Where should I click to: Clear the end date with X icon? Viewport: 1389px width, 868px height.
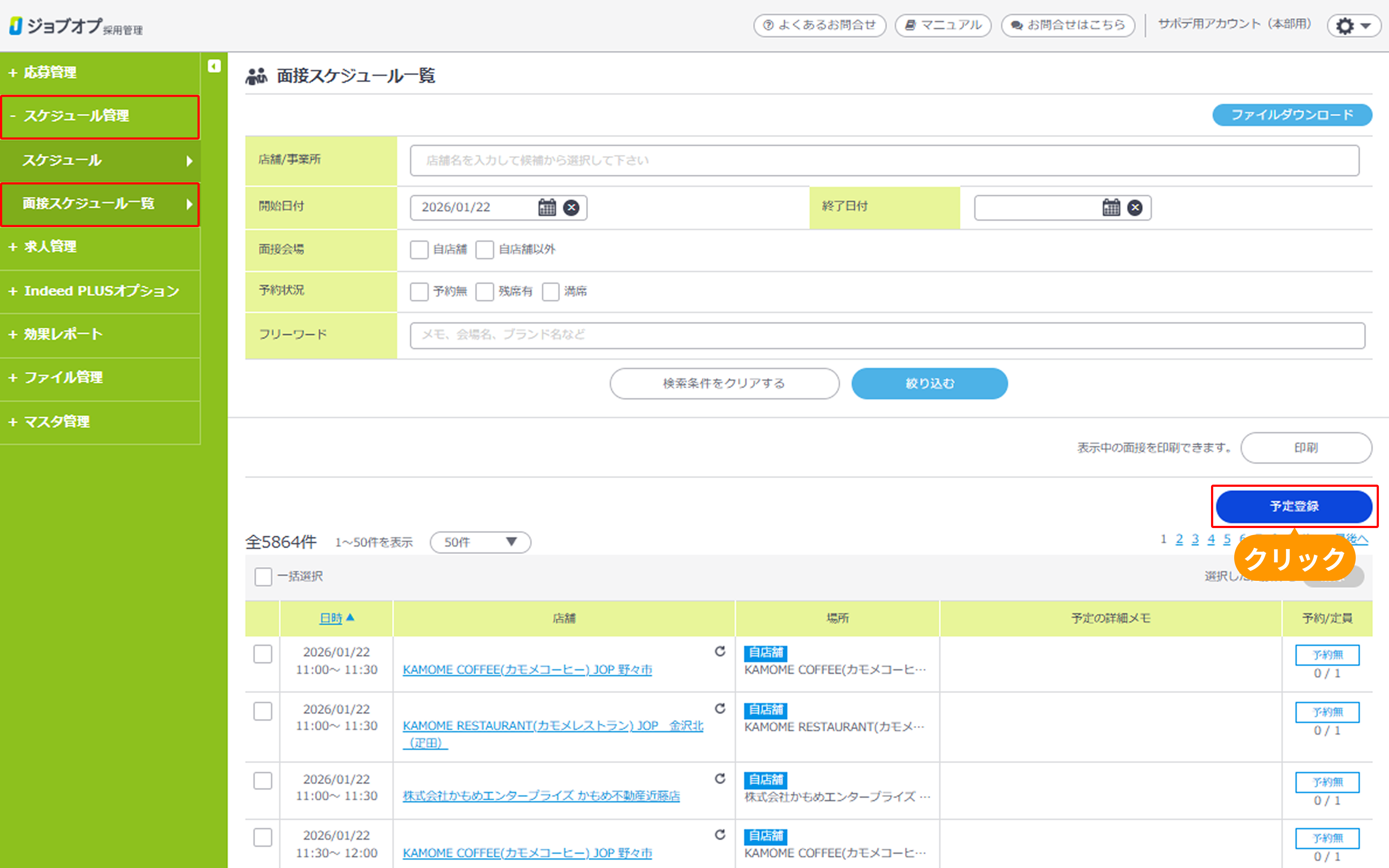click(1135, 207)
